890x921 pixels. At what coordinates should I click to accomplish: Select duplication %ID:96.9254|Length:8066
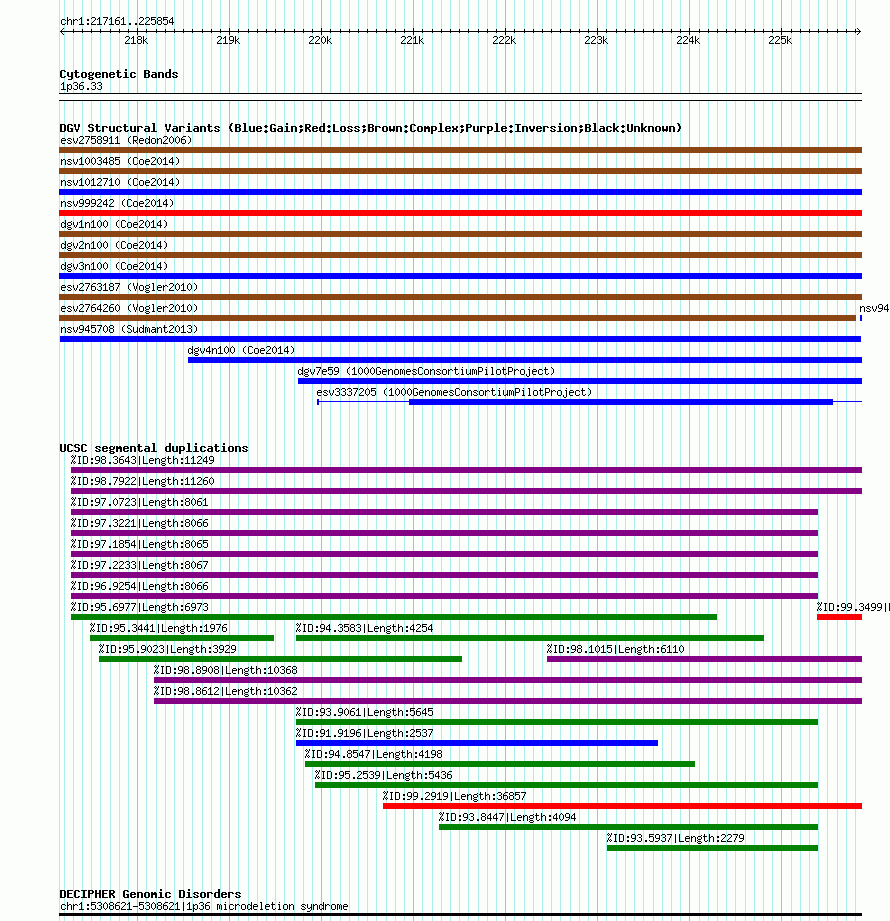[x=139, y=586]
